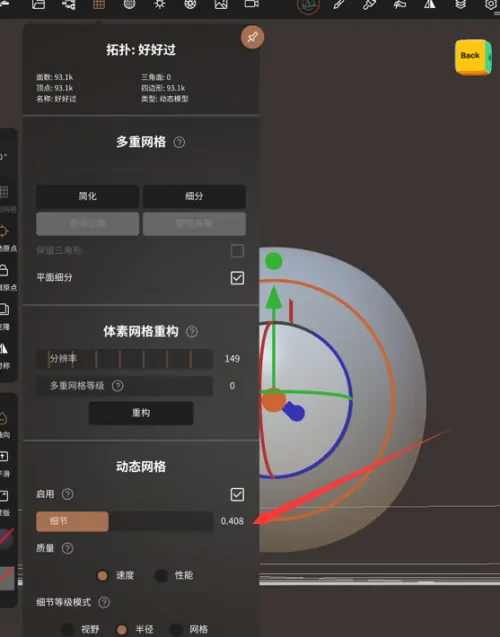Open the Gizmo tool settings circle icon
Image resolution: width=500 pixels, height=637 pixels.
[x=309, y=6]
